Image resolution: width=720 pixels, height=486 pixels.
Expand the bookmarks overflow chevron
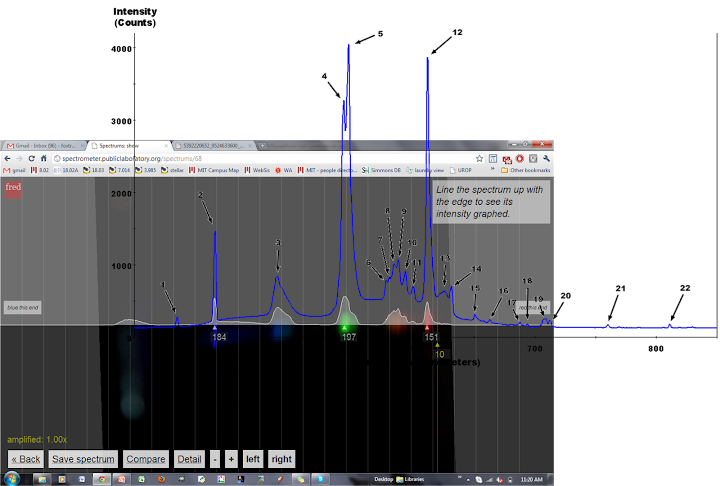point(493,169)
